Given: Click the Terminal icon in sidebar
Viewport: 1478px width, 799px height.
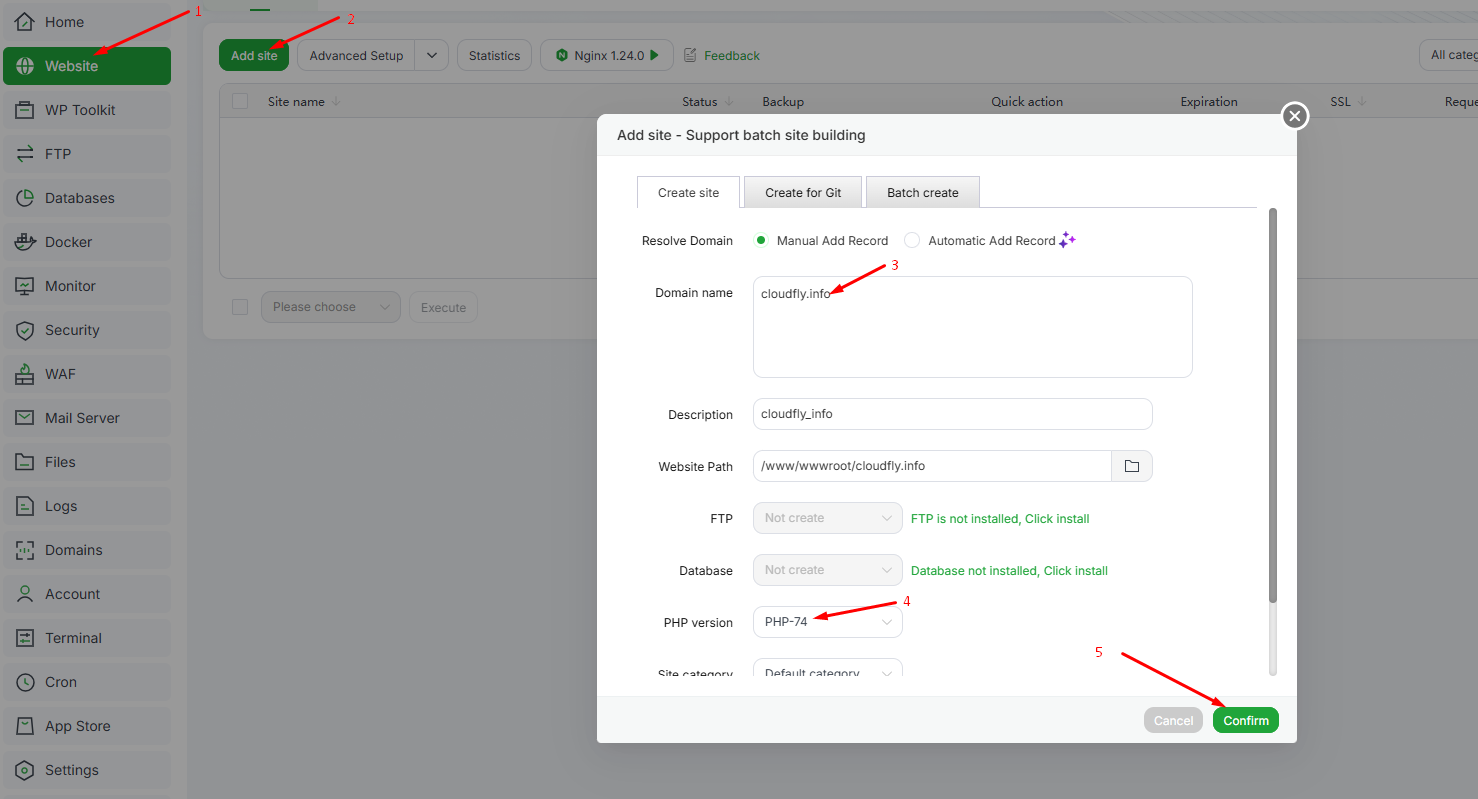Looking at the screenshot, I should [26, 638].
